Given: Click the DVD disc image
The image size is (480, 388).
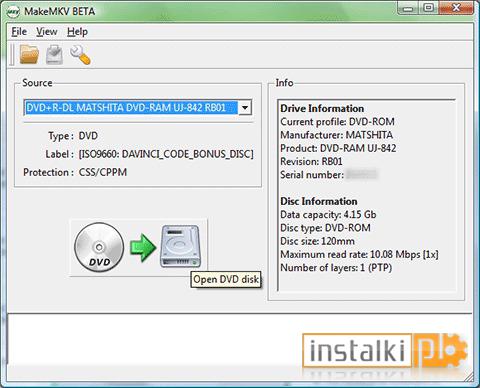Looking at the screenshot, I should click(99, 247).
